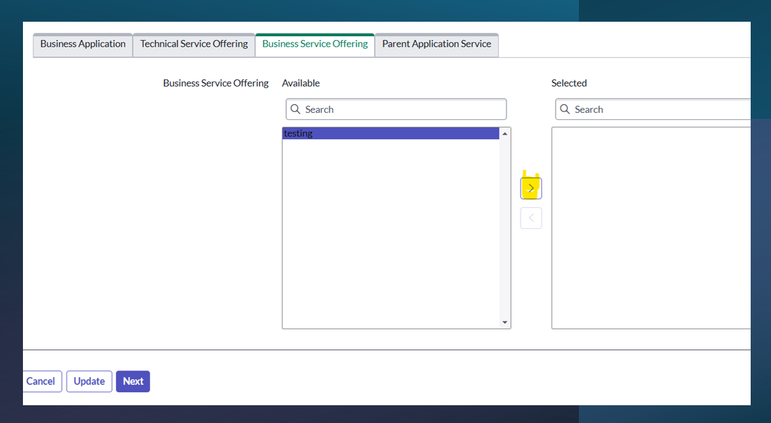This screenshot has width=771, height=423.
Task: Click the left arrow remove button
Action: [531, 218]
